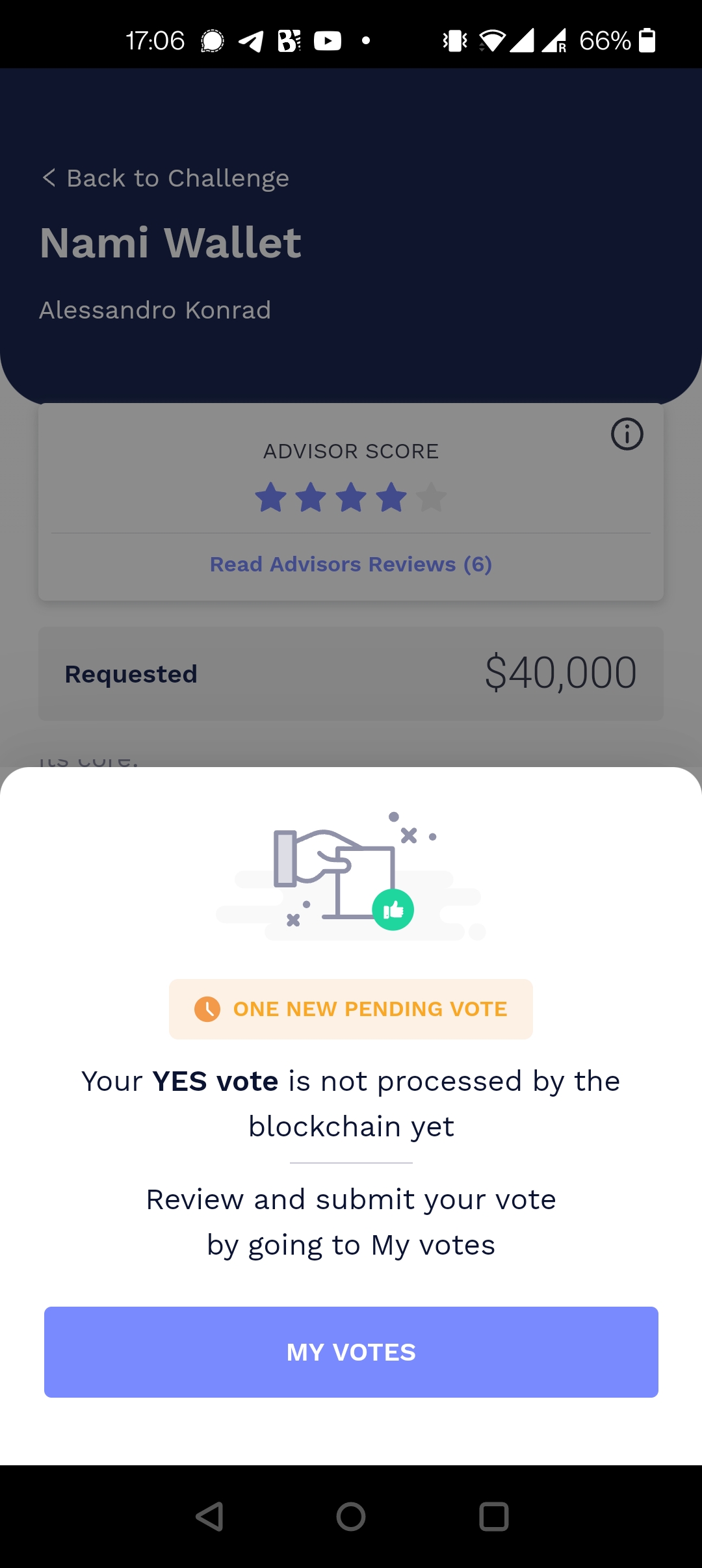Tap the Advisor Score info icon
Viewport: 702px width, 1568px height.
[627, 434]
